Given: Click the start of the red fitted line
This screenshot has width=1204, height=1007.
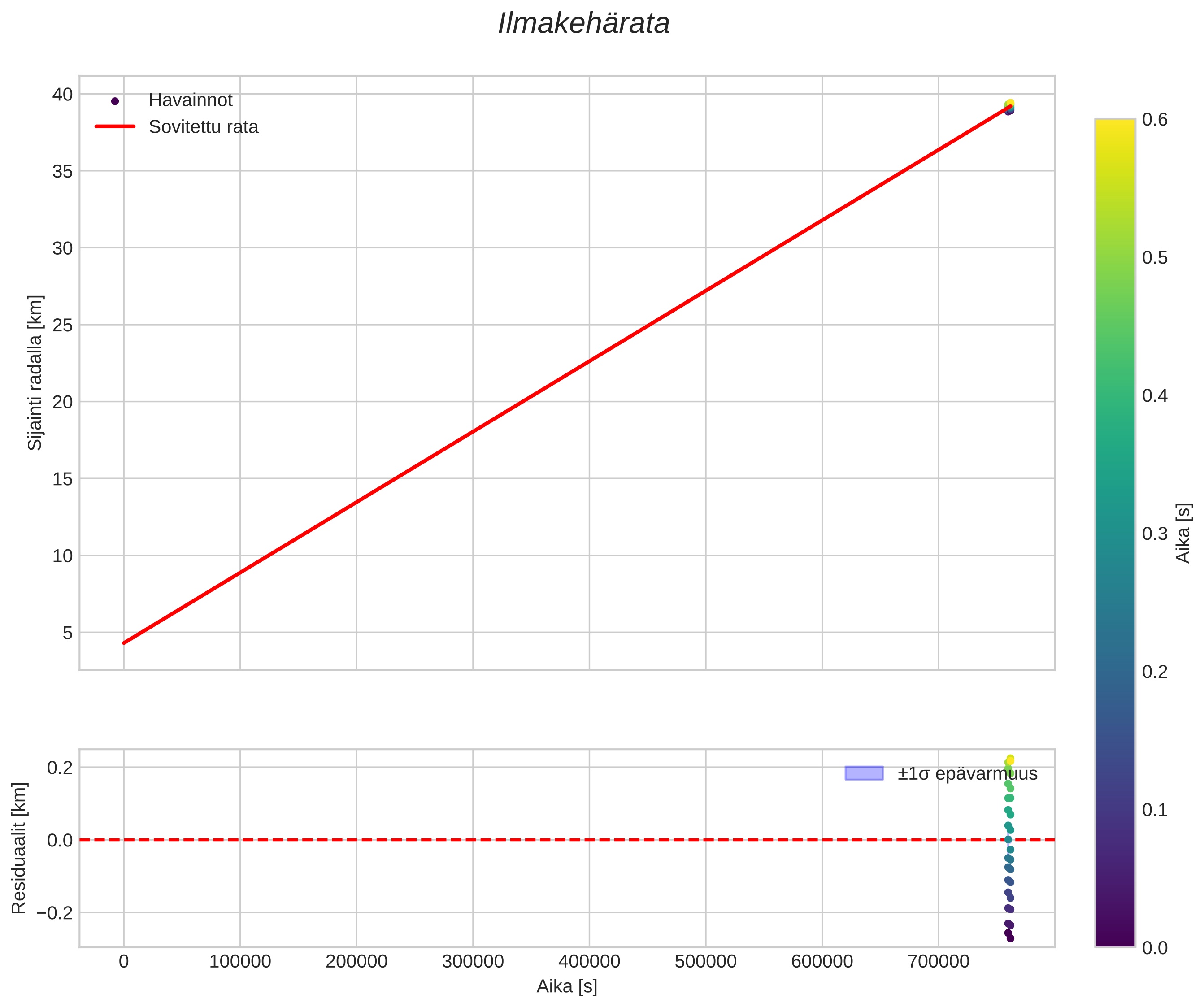Looking at the screenshot, I should [124, 642].
